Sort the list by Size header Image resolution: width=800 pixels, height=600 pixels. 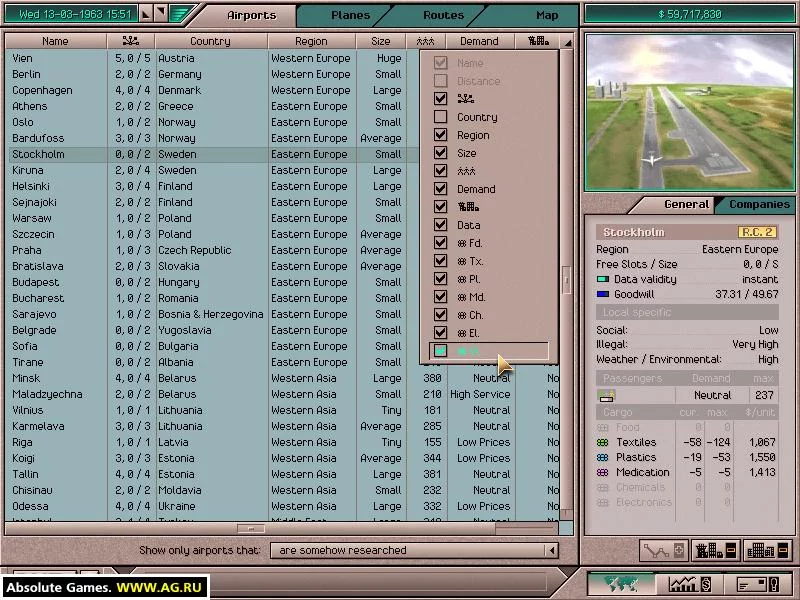[x=381, y=41]
